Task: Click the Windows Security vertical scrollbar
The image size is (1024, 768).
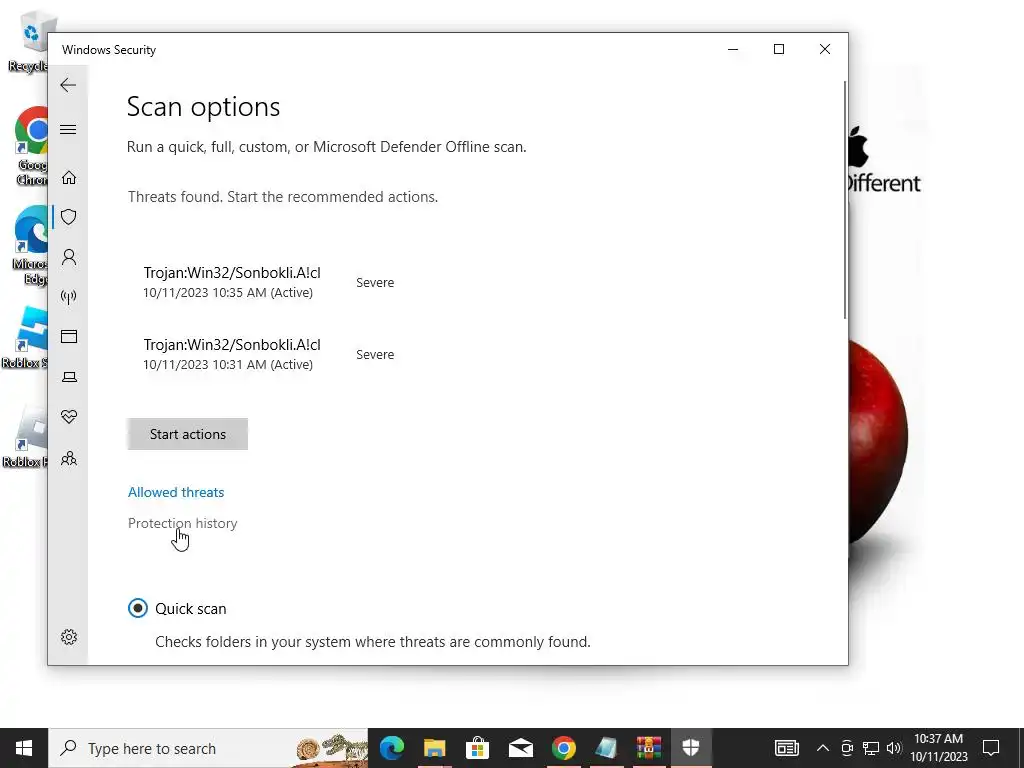Action: [845, 200]
